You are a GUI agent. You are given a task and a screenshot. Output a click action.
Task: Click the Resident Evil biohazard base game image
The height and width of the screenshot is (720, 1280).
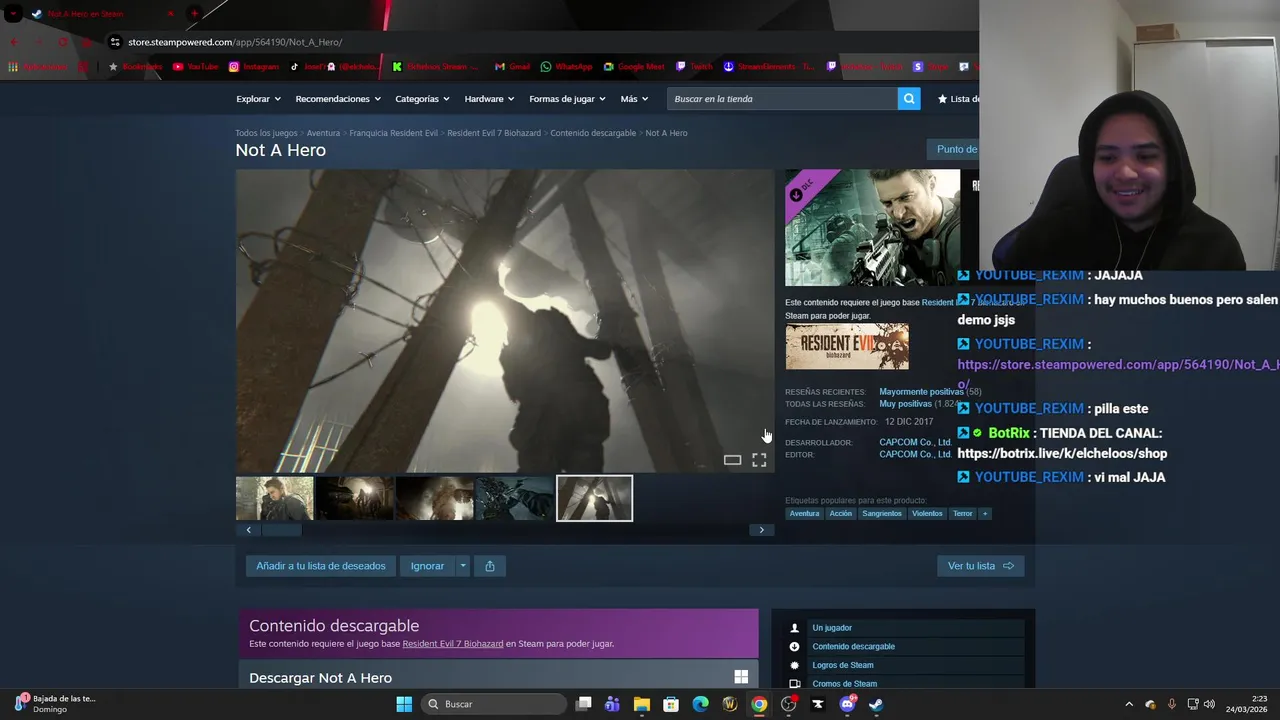point(847,347)
